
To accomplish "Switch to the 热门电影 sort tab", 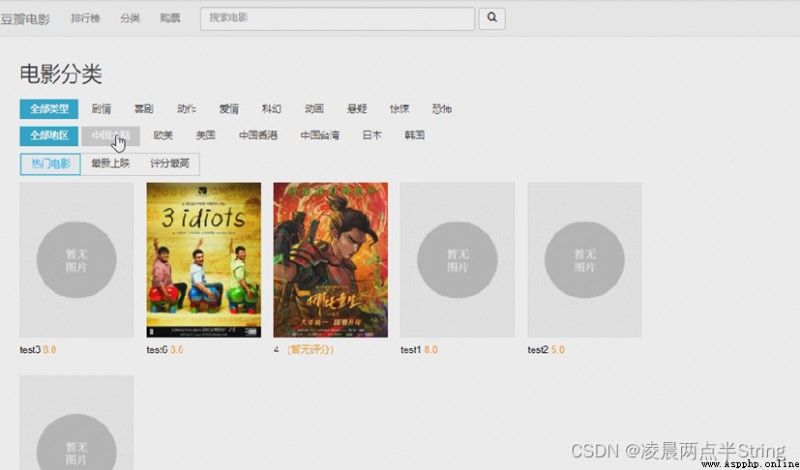I will 51,164.
